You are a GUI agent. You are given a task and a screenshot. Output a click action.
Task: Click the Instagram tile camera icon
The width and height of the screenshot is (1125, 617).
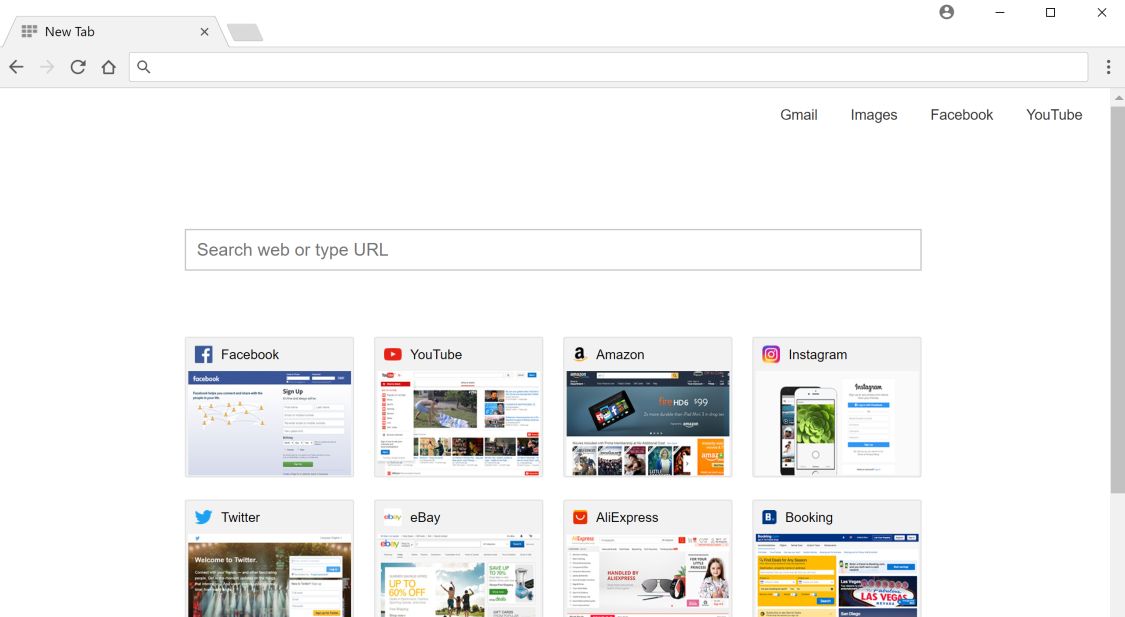[x=771, y=354]
